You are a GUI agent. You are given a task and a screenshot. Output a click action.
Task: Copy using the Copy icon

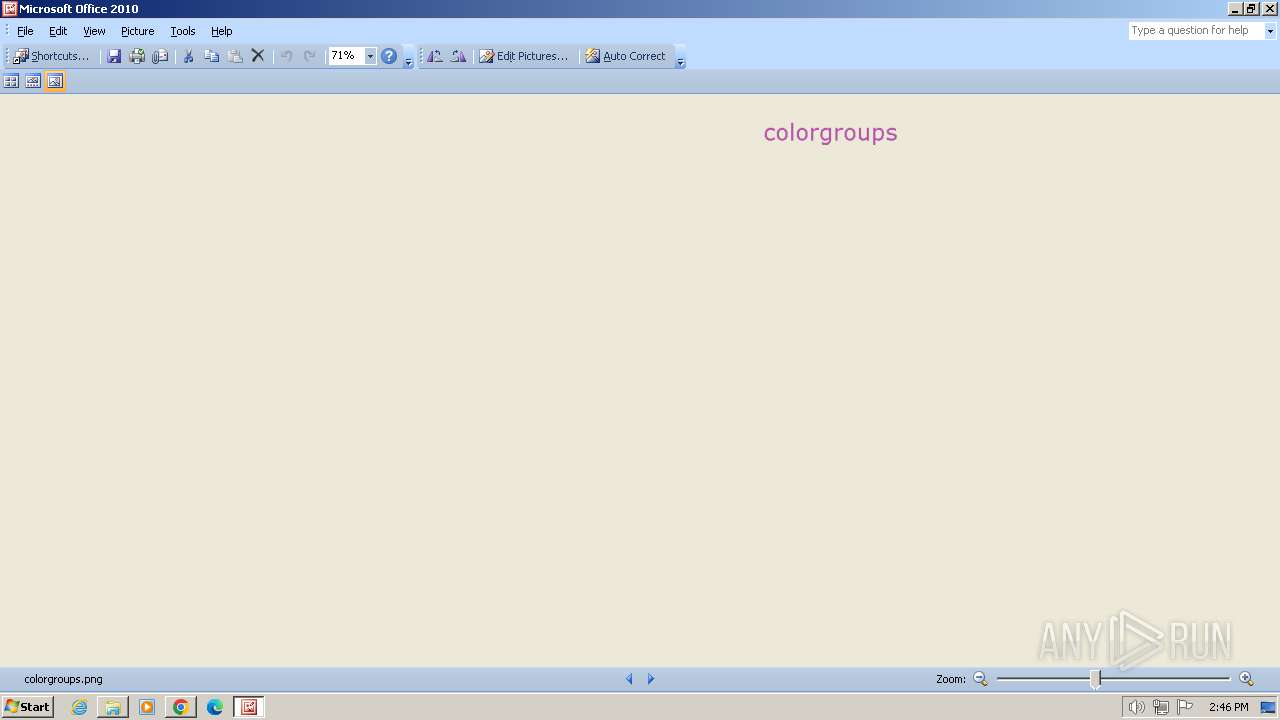click(x=211, y=56)
